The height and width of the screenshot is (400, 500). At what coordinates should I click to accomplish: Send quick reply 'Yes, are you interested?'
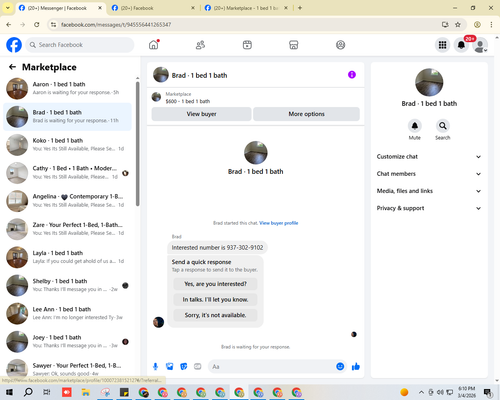[215, 284]
